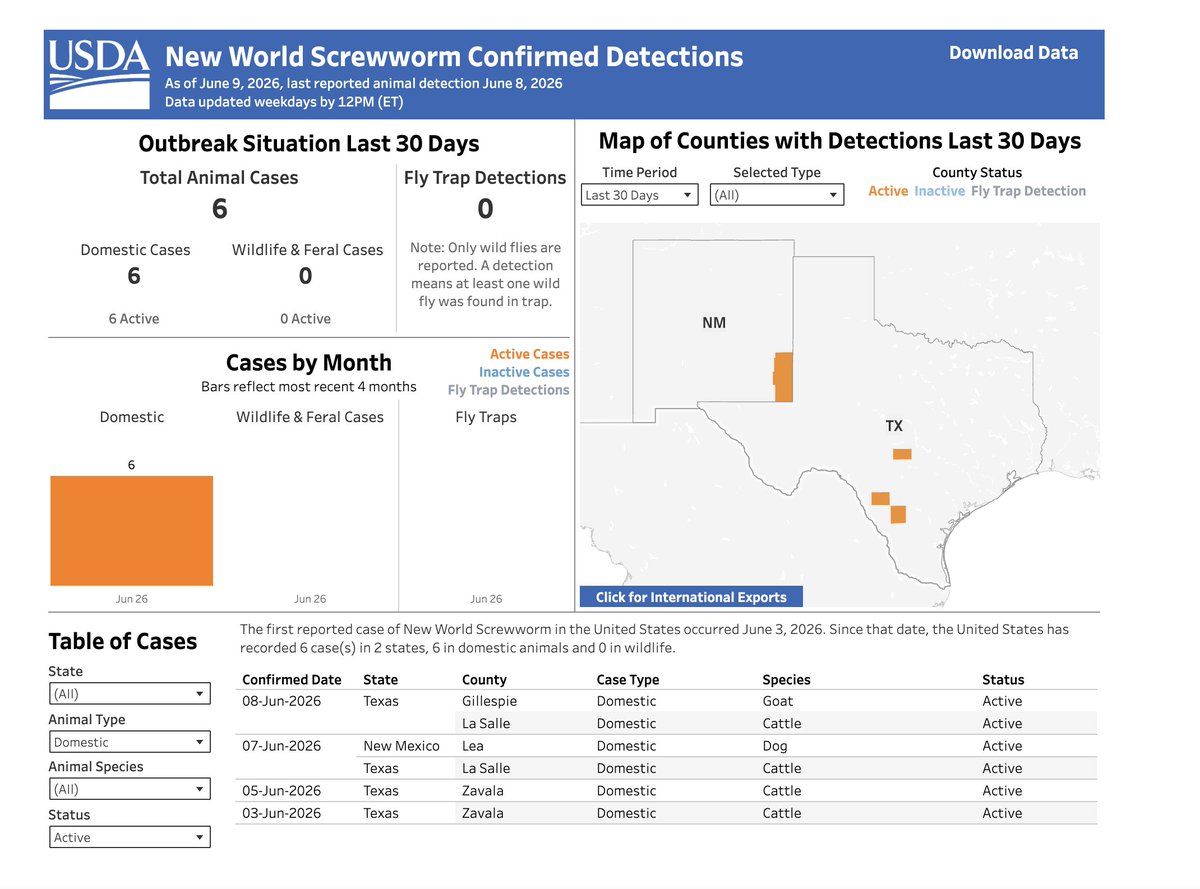This screenshot has width=1200, height=889.
Task: Click the Domestic Cases summary label
Action: 135,250
